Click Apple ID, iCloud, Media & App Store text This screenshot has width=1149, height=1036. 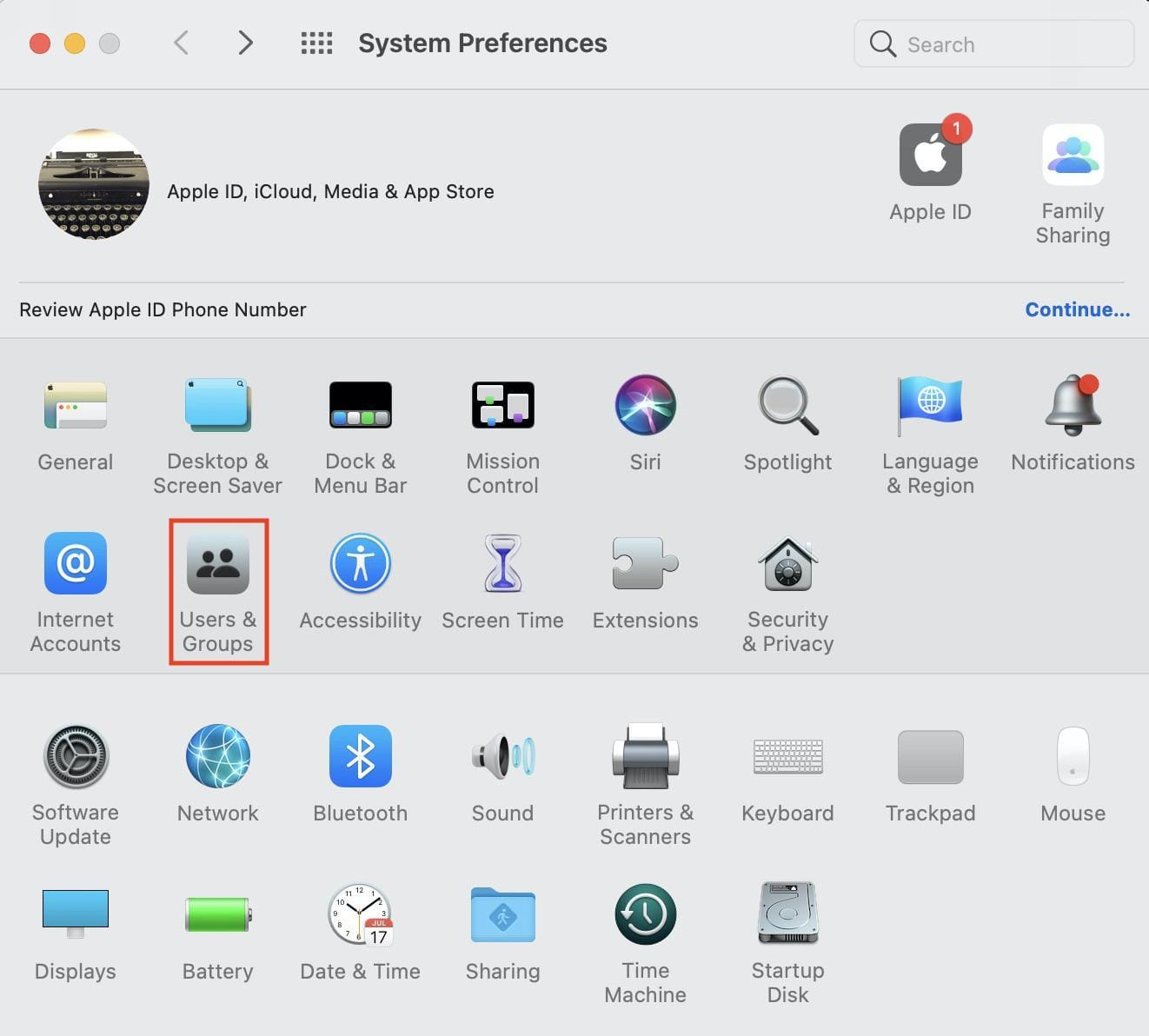[330, 191]
